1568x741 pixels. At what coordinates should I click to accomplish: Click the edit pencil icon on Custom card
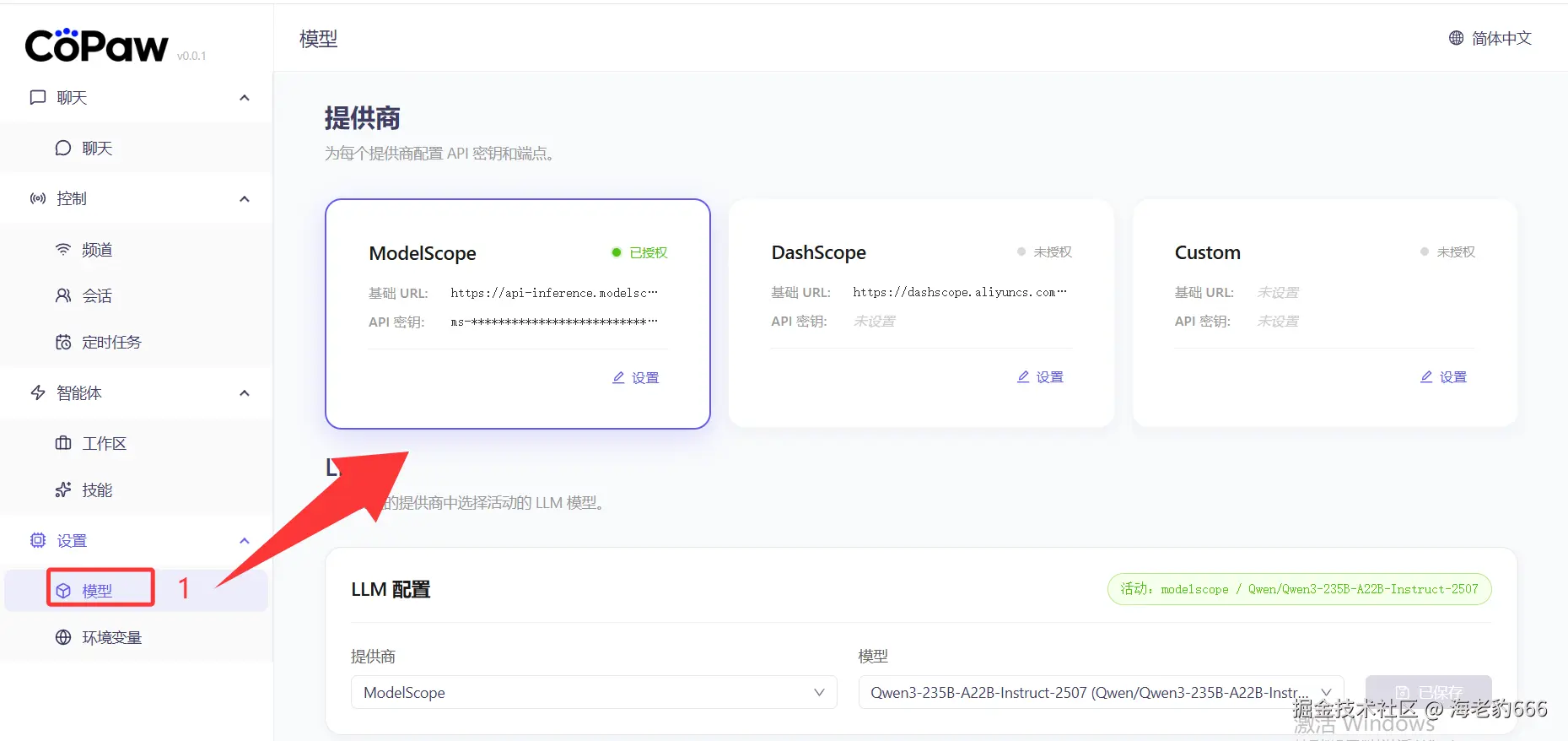tap(1426, 377)
